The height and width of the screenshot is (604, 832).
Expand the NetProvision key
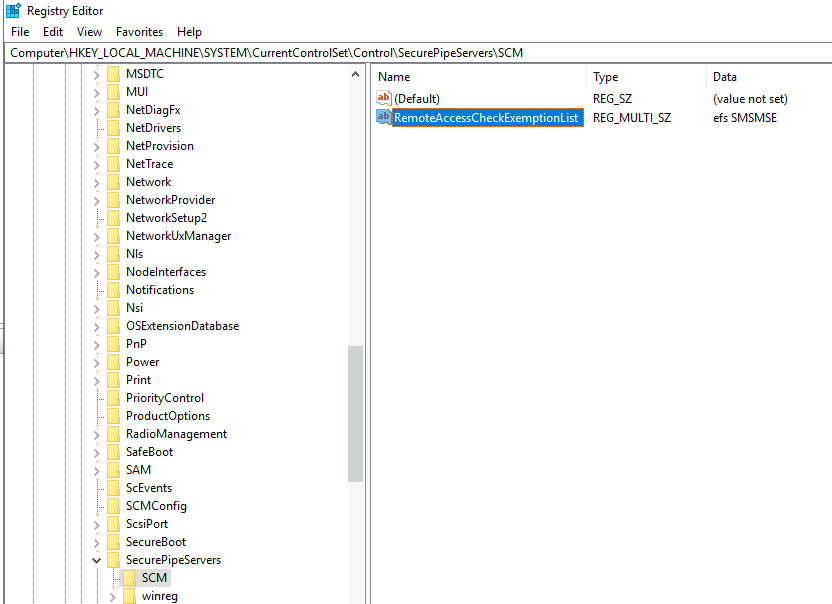click(97, 147)
